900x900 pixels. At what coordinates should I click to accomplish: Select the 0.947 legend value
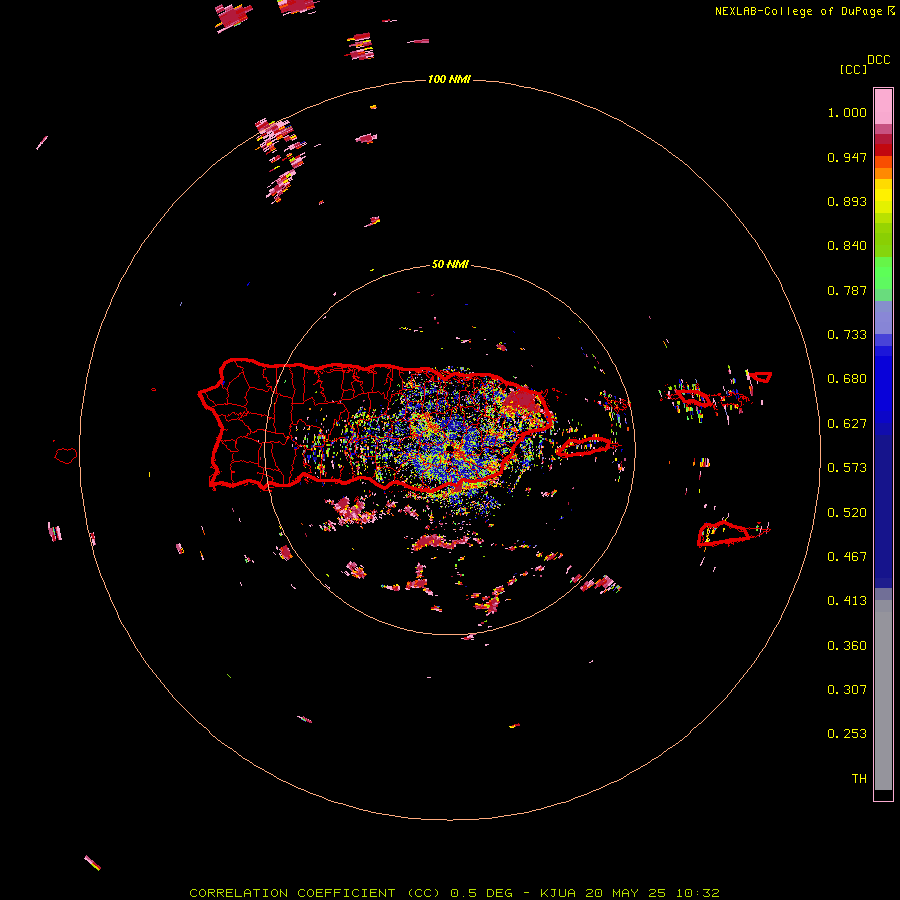[847, 157]
